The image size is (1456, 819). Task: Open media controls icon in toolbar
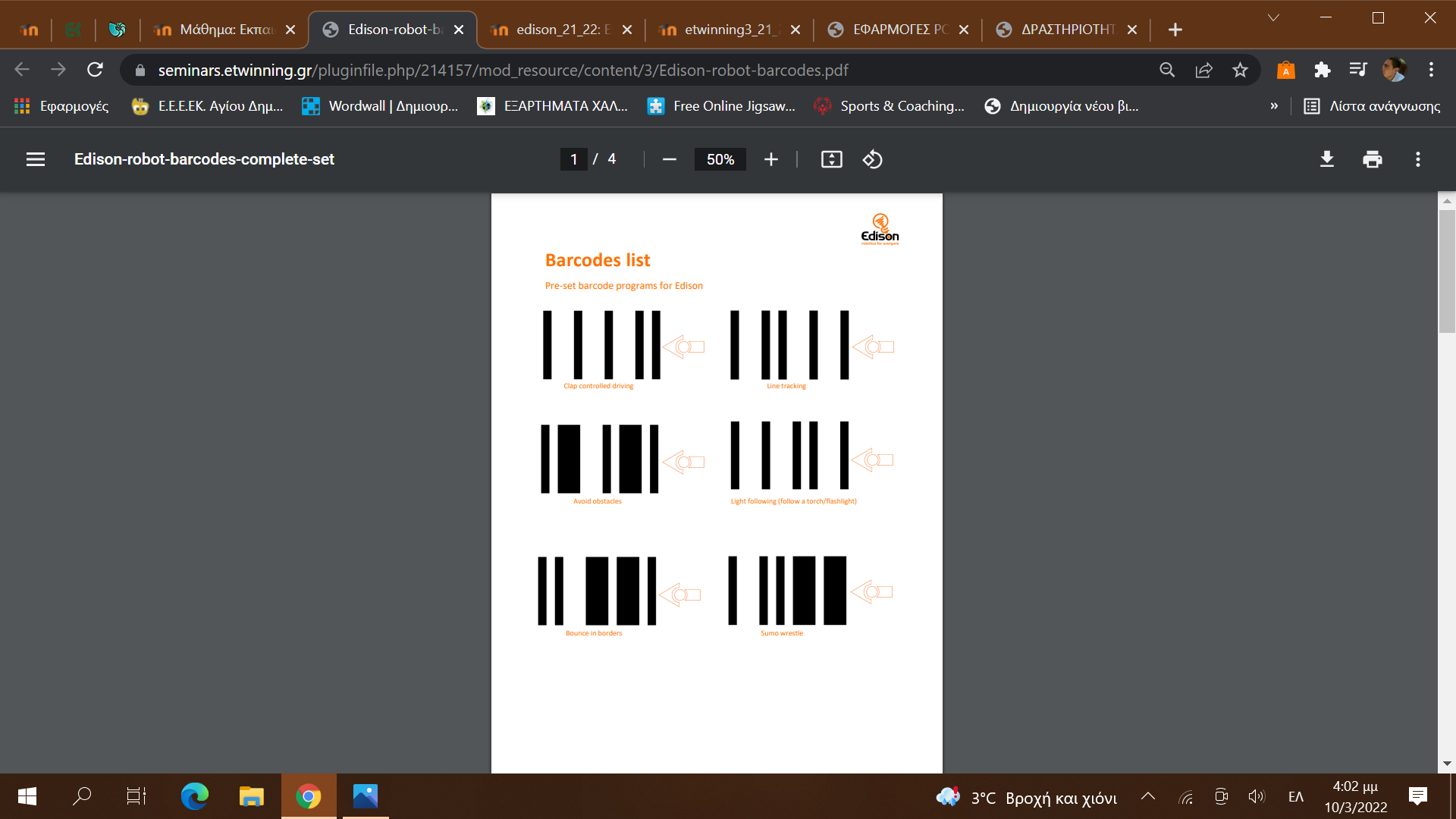tap(1358, 70)
